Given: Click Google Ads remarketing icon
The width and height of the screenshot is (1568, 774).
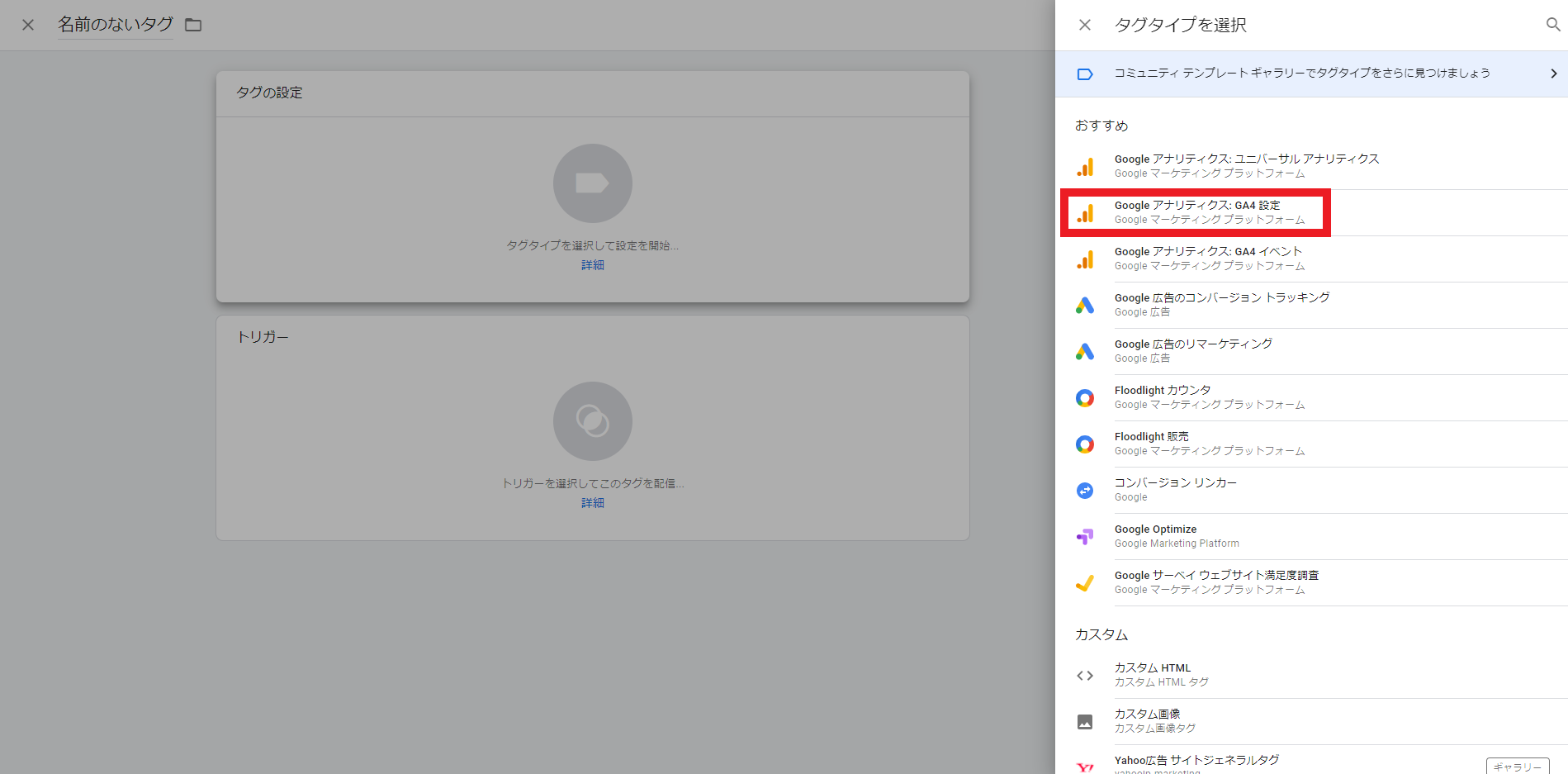Looking at the screenshot, I should (x=1085, y=352).
